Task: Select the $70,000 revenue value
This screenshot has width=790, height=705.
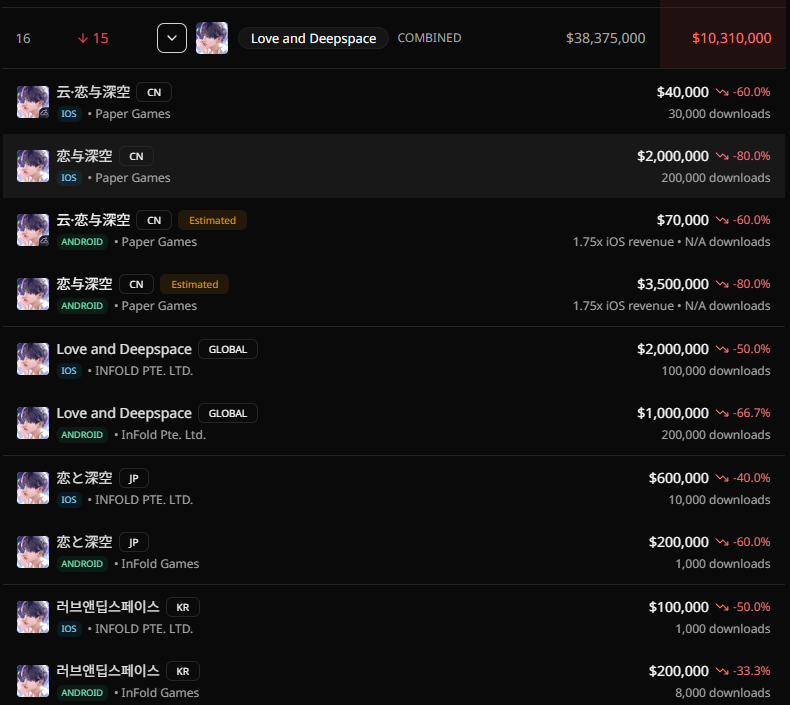Action: 683,220
